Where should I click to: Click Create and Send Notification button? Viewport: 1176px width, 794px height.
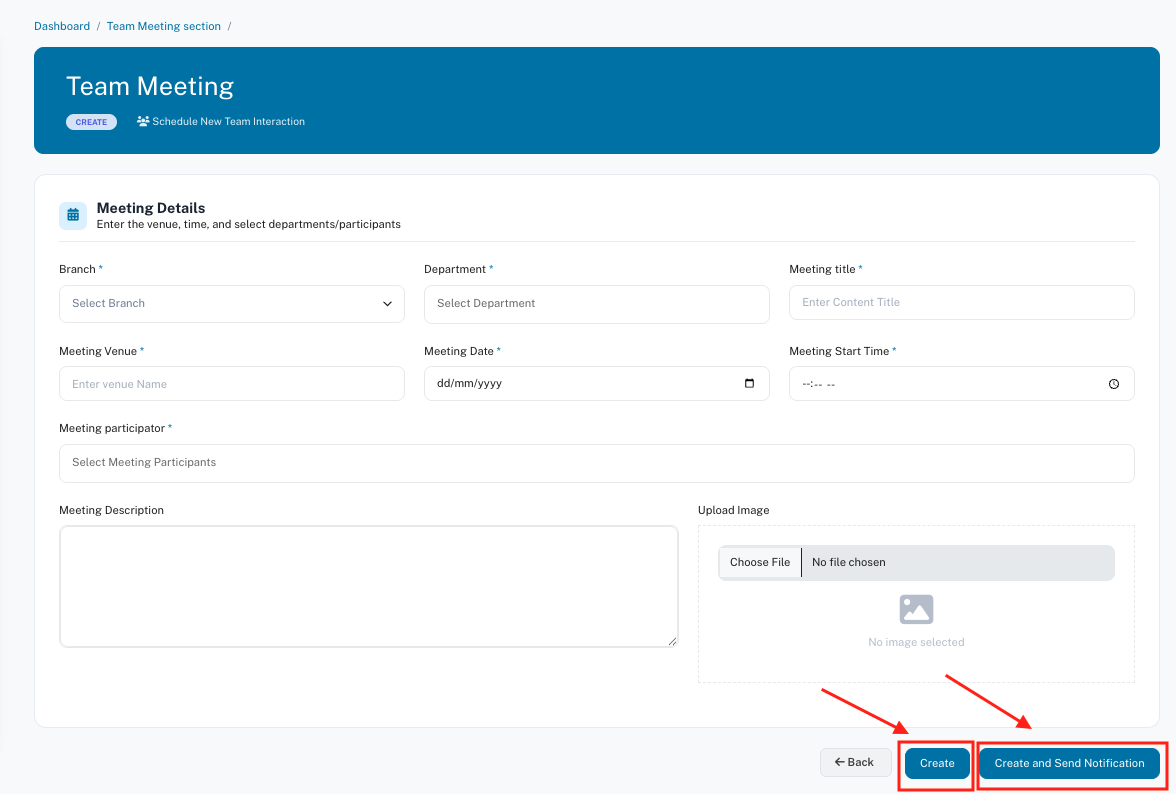(x=1069, y=763)
